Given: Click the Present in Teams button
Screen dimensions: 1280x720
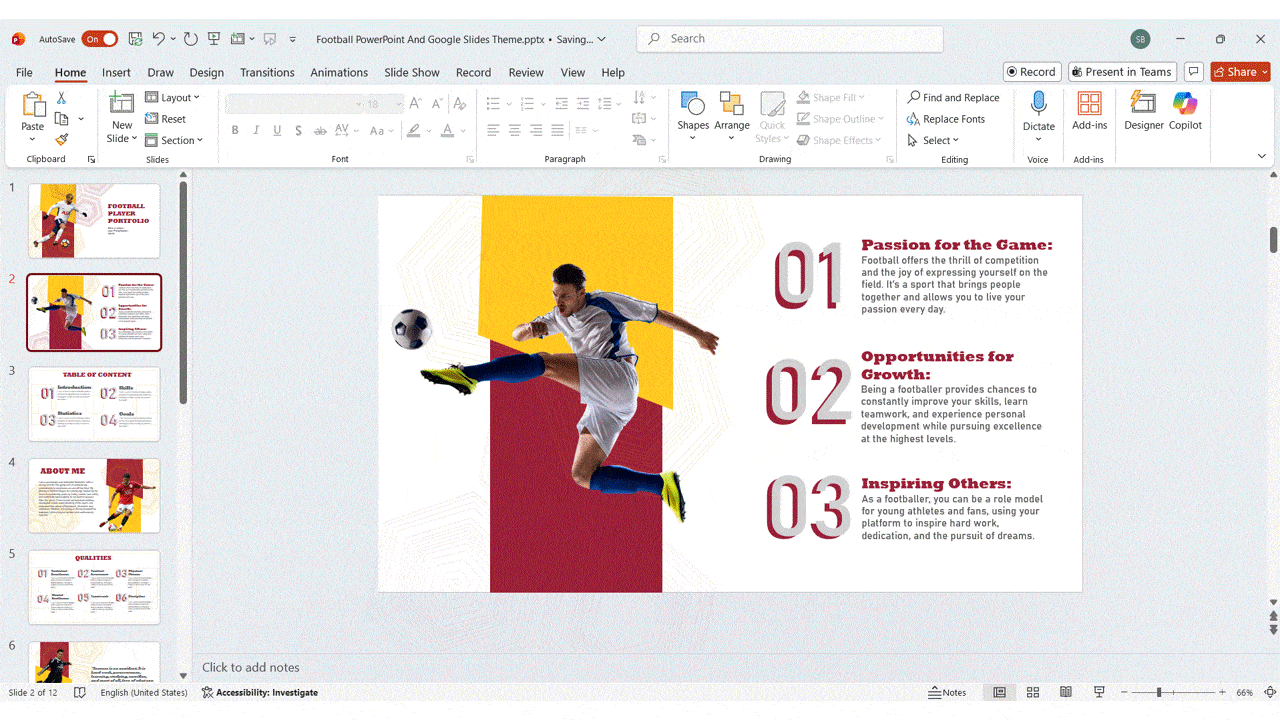Looking at the screenshot, I should click(1121, 71).
